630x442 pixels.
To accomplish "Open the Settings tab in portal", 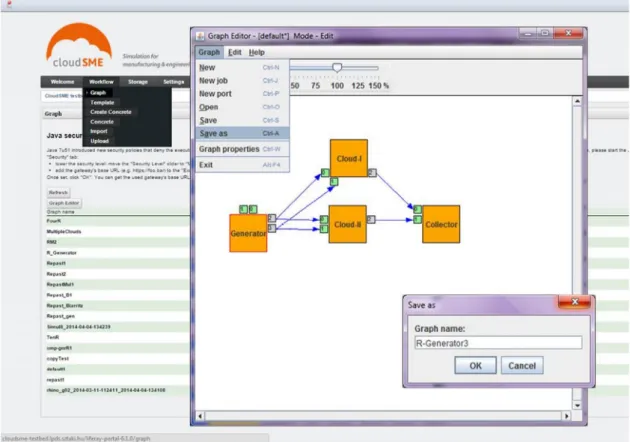I will 174,82.
